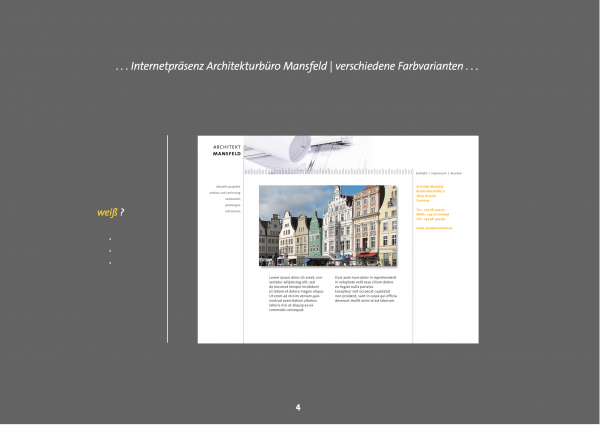The image size is (600, 425).
Task: Click the row of gabled houses photo
Action: pyautogui.click(x=328, y=225)
